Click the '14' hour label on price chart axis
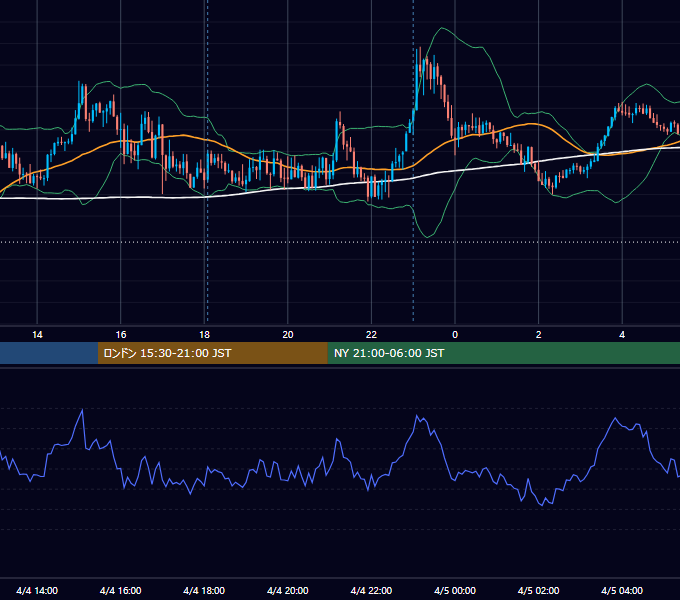The height and width of the screenshot is (600, 680). coord(37,335)
